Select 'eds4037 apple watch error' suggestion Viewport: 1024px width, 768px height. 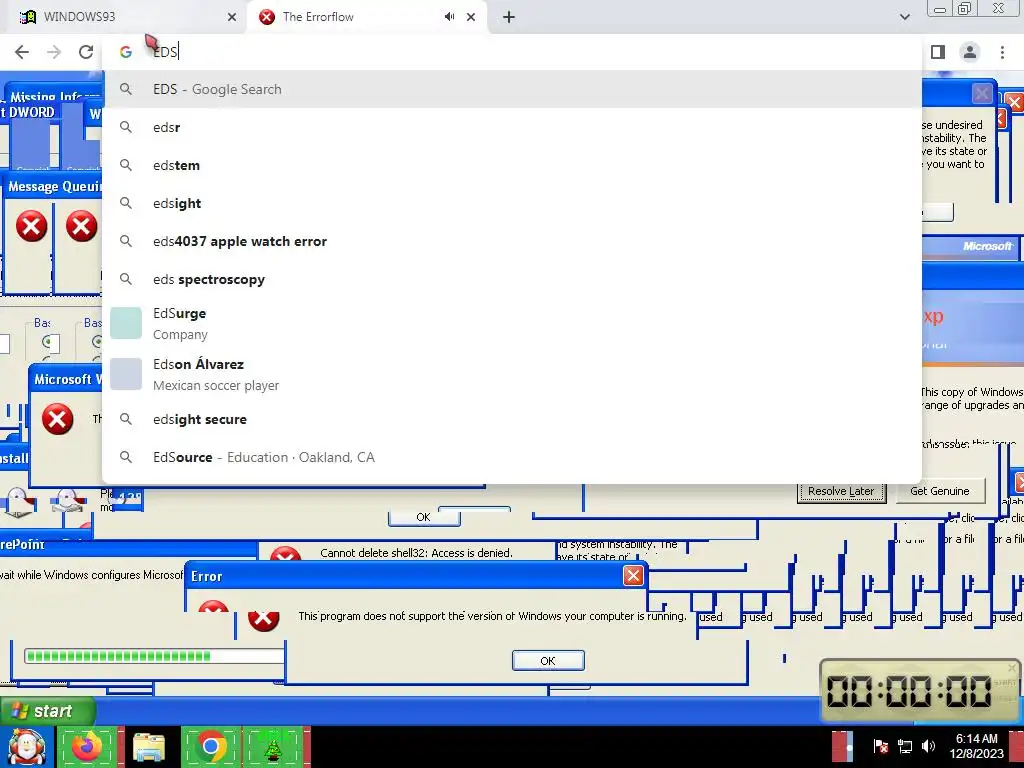[x=512, y=241]
